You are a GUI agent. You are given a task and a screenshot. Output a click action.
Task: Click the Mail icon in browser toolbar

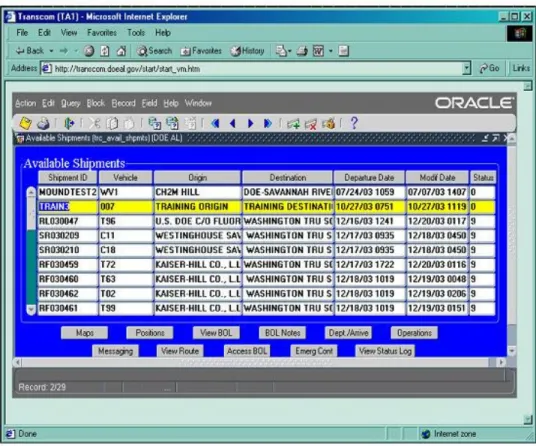[281, 51]
